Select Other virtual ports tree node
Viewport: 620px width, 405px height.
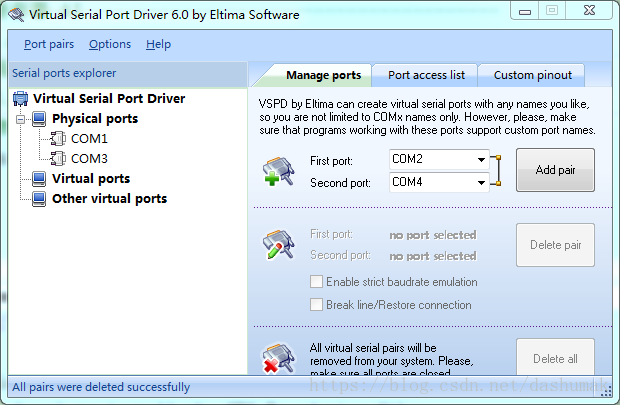click(110, 199)
